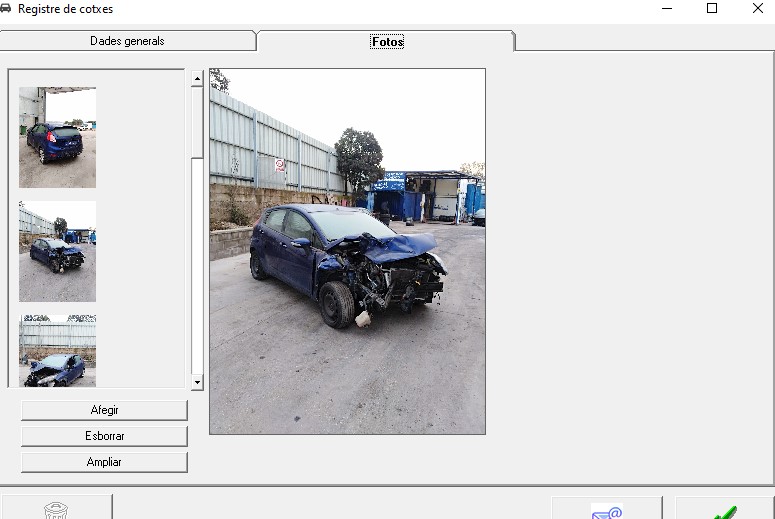Close the Registre de cotxes window
Screen dimensions: 775x519
(757, 9)
